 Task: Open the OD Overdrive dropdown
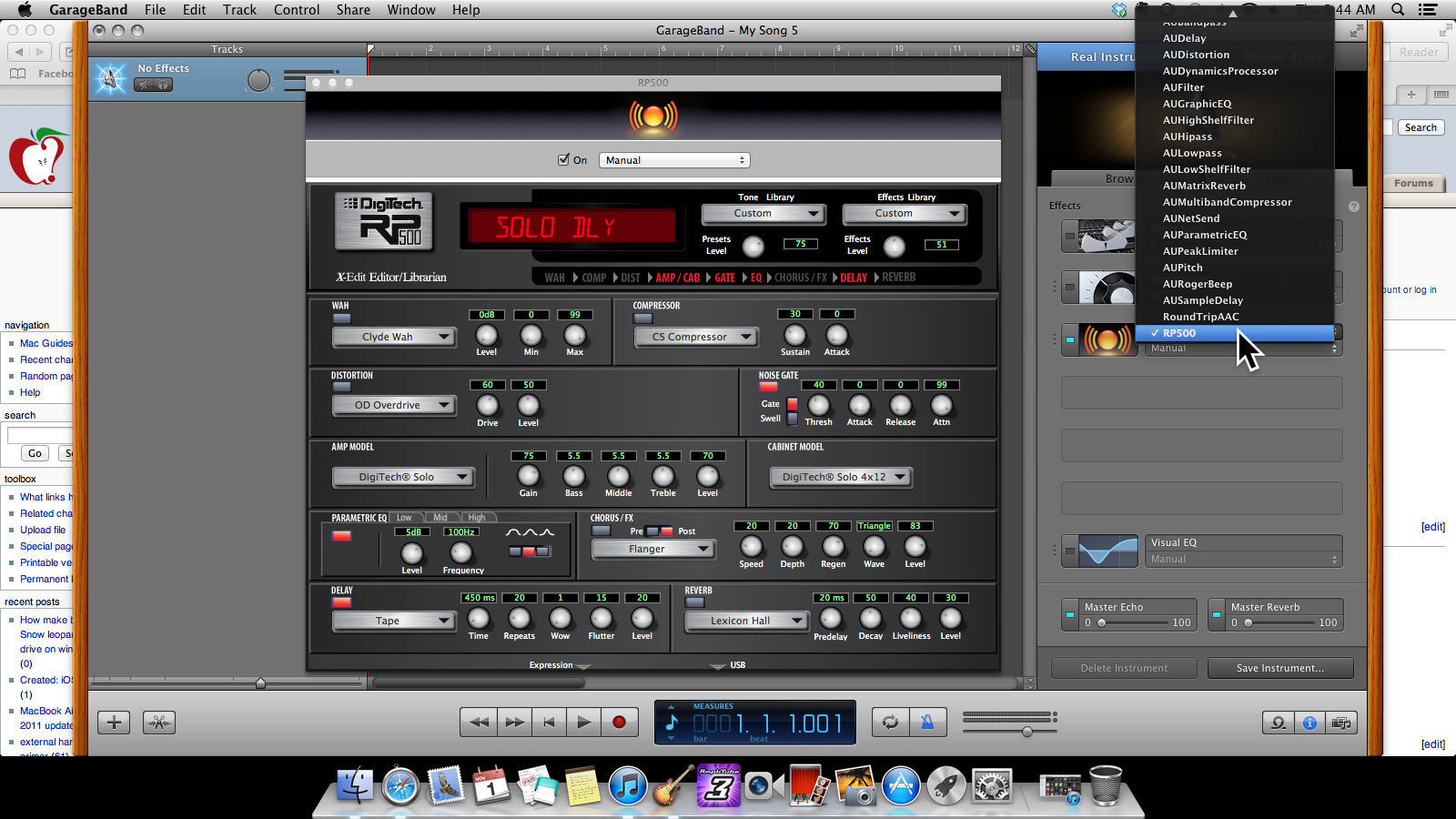(394, 405)
